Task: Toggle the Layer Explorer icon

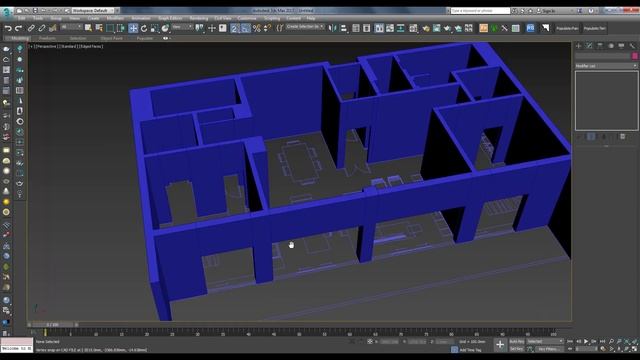Action: click(367, 28)
